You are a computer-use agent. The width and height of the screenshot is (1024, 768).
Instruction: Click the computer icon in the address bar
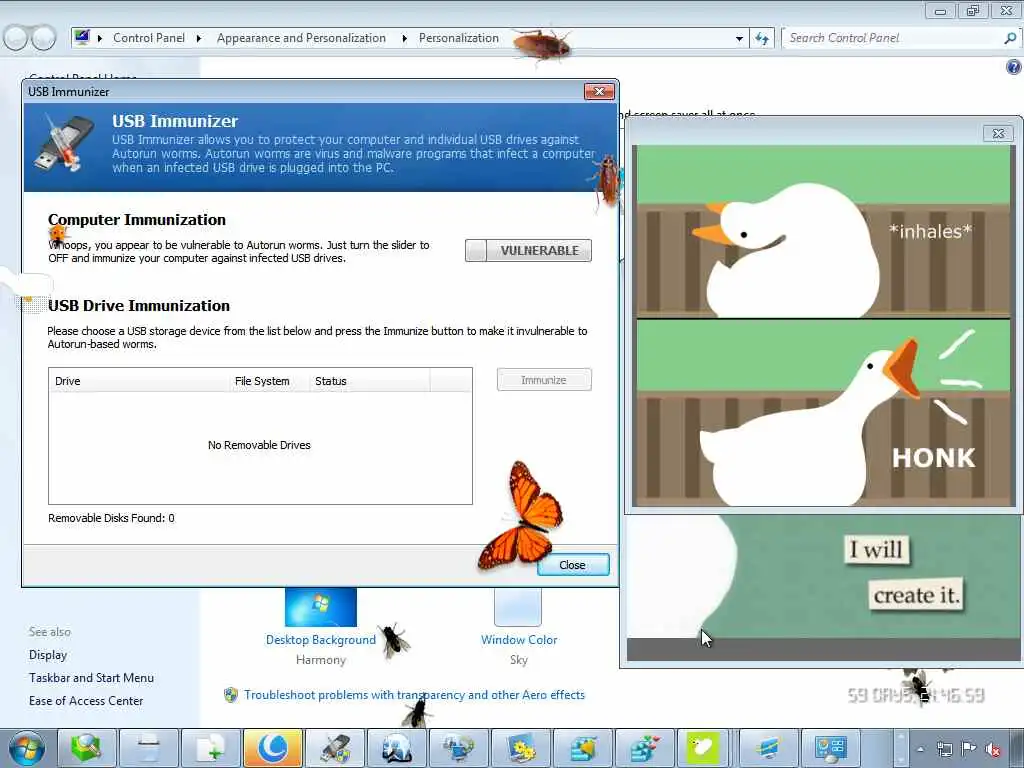(x=82, y=37)
